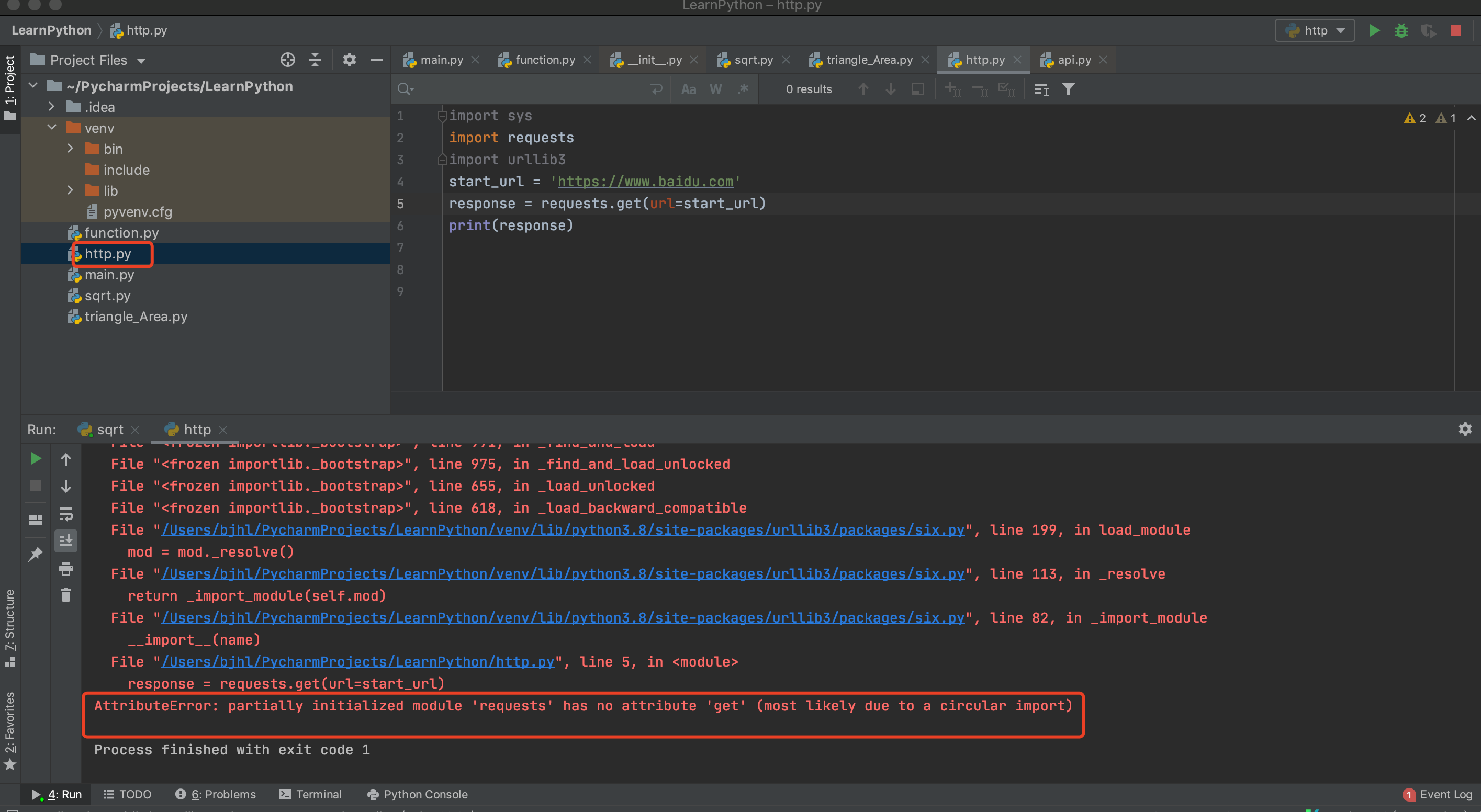Stop the process with the red square
Screen dimensions: 1481x812
tap(1456, 30)
